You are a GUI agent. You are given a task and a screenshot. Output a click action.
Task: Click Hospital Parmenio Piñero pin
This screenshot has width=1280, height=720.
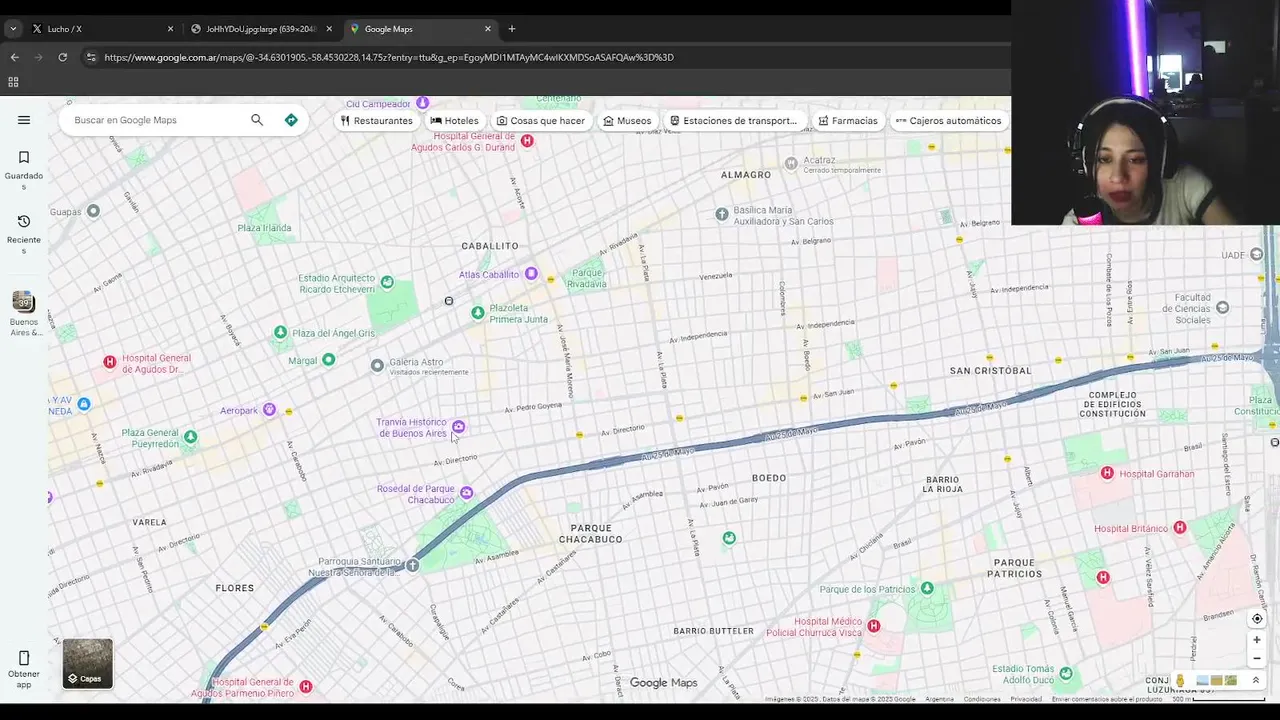pos(306,687)
